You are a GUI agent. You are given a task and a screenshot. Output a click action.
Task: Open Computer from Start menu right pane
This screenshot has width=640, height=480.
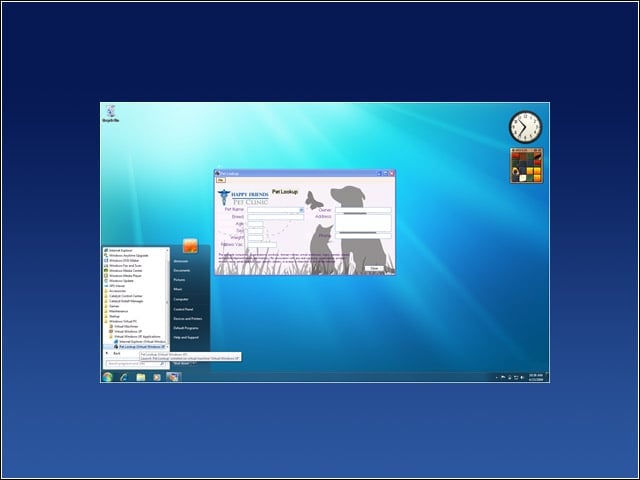pos(181,299)
